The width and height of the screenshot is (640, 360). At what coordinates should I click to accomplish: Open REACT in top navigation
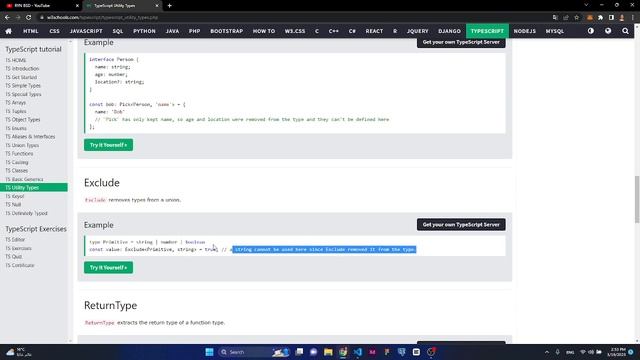pyautogui.click(x=374, y=31)
